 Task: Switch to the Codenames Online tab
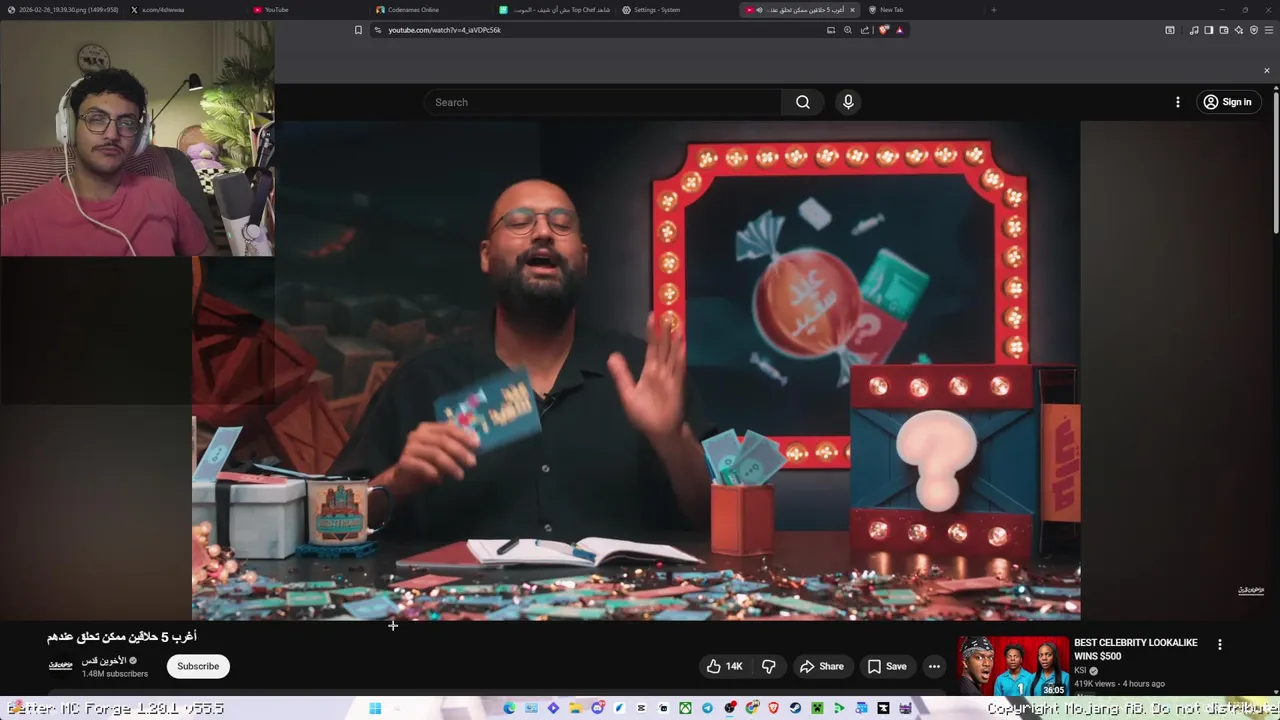pos(430,10)
